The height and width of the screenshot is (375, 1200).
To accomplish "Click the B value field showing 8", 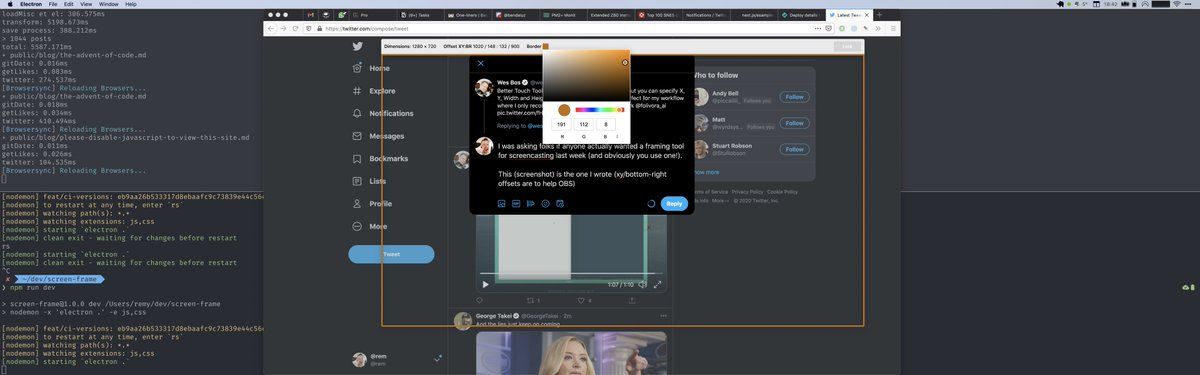I will click(606, 125).
